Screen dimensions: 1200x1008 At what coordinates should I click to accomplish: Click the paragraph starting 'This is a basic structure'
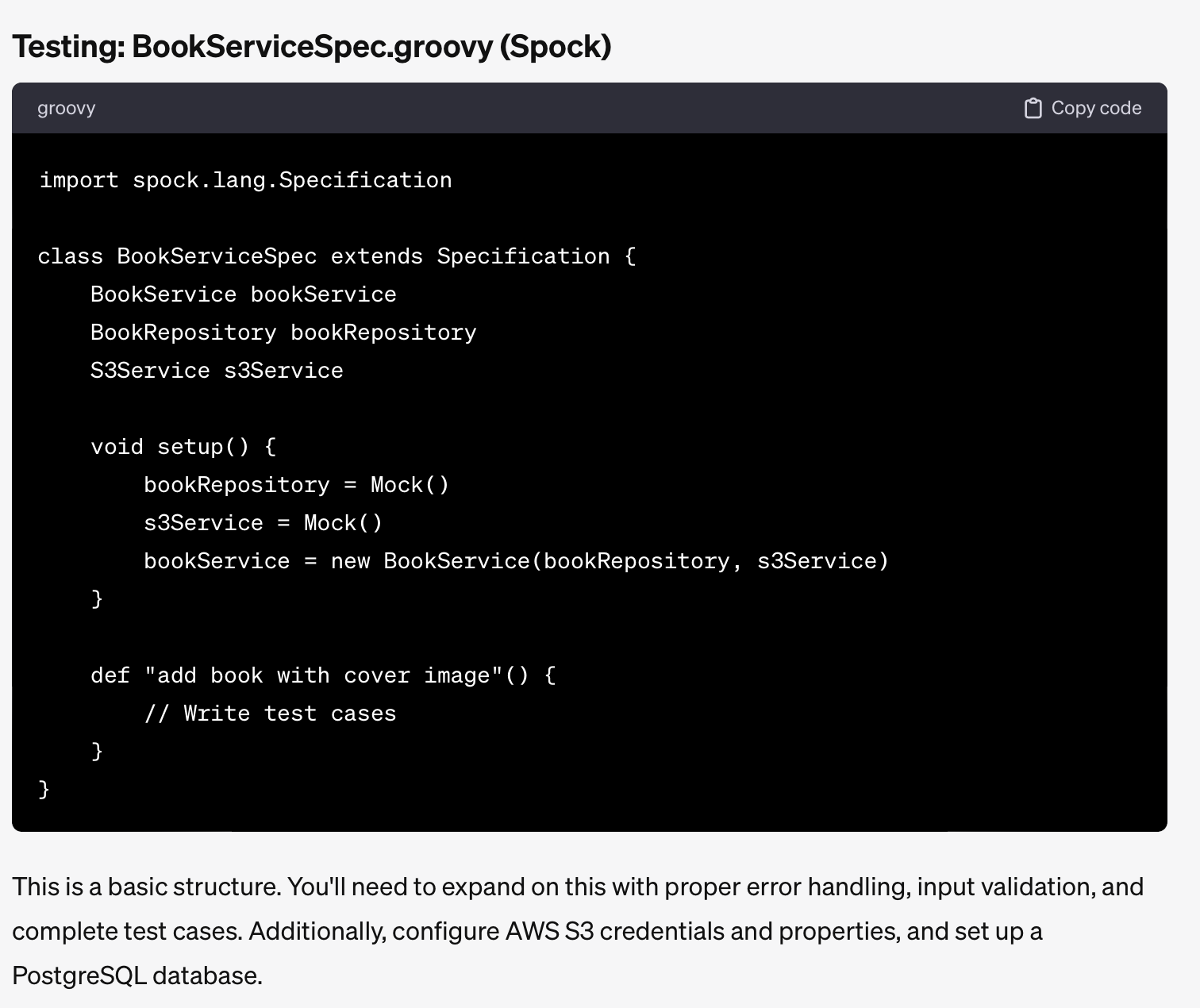pyautogui.click(x=578, y=931)
